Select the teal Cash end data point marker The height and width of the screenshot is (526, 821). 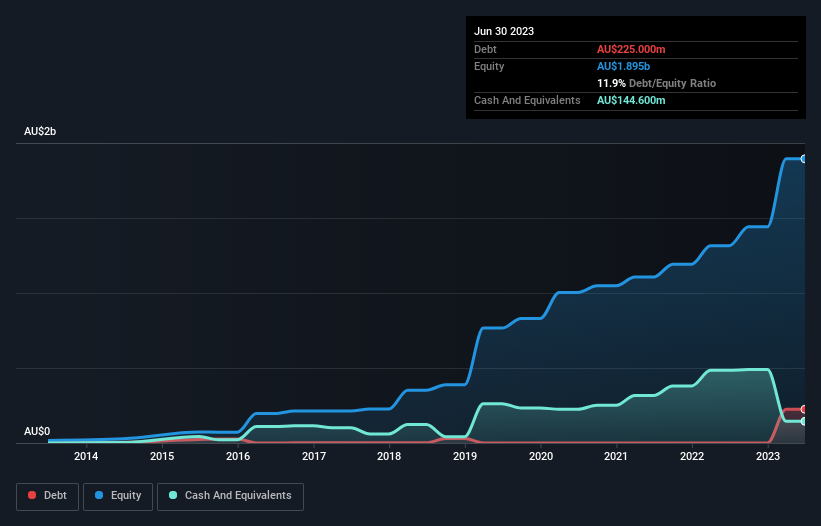pyautogui.click(x=804, y=421)
